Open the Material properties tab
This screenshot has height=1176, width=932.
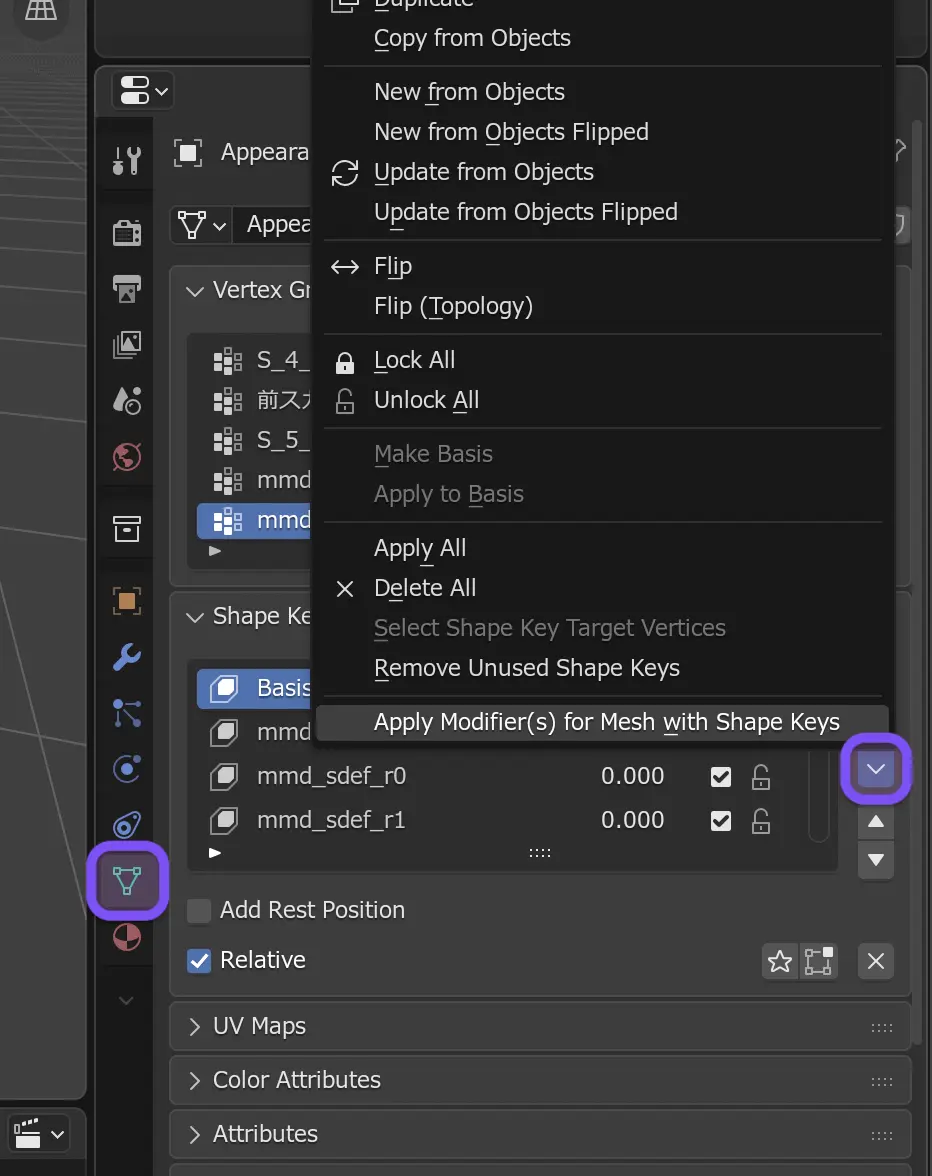127,937
